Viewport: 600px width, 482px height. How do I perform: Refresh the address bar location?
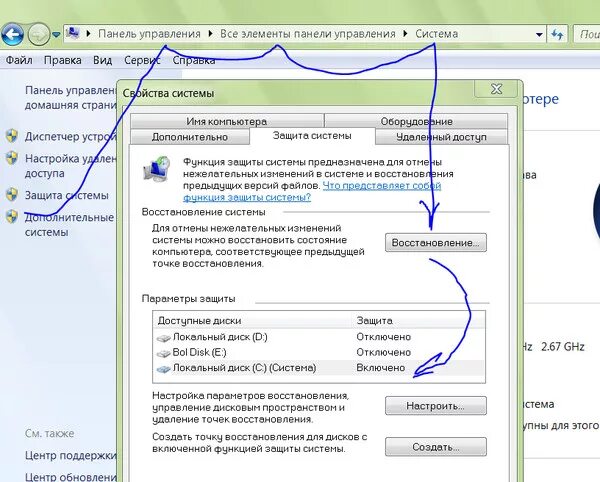point(558,35)
